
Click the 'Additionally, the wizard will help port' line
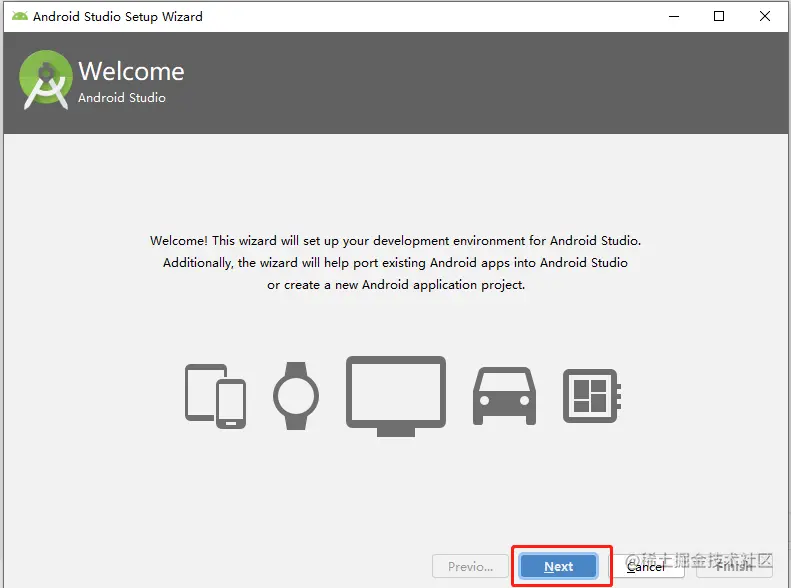[x=395, y=263]
